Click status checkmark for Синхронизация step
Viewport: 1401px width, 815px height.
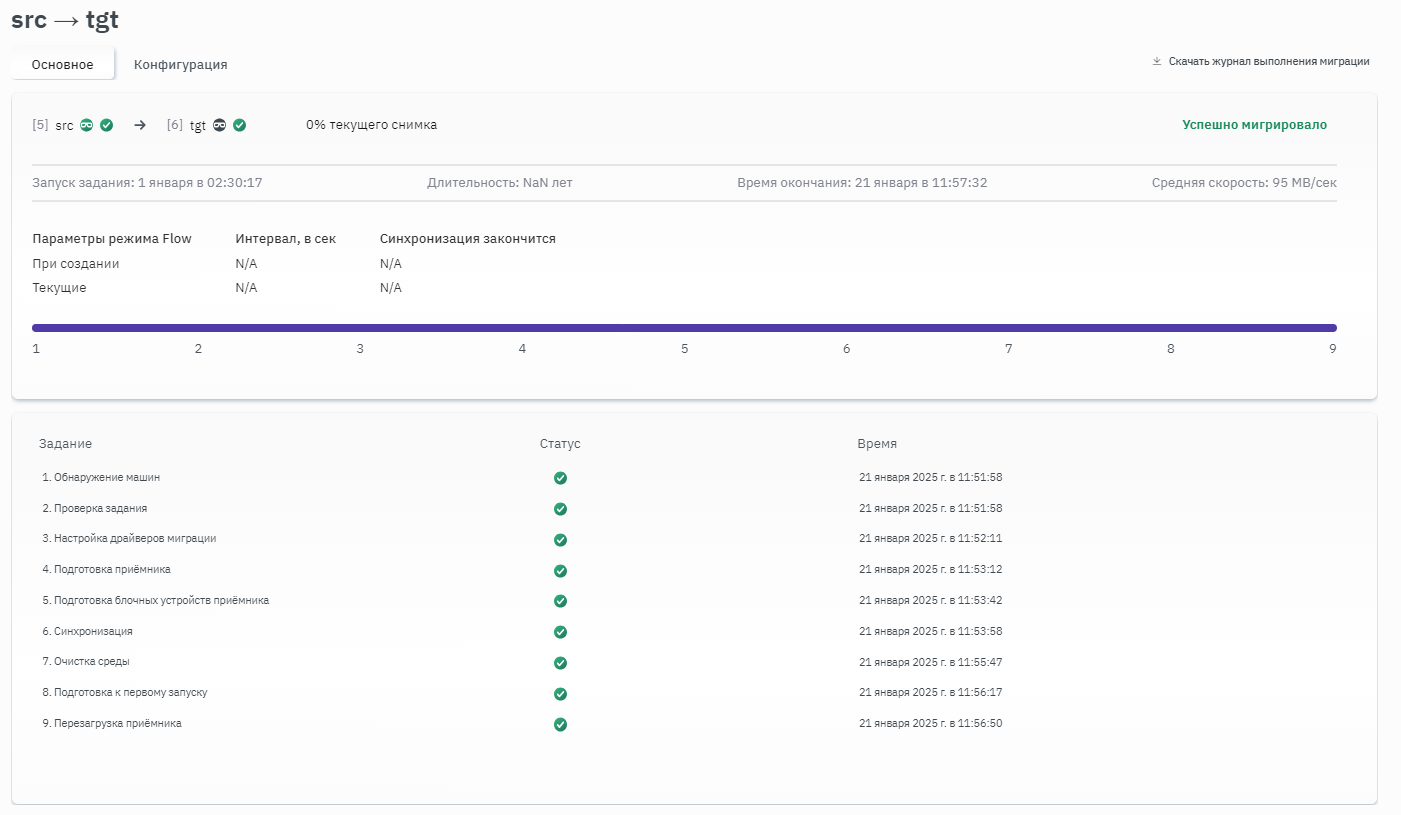pyautogui.click(x=560, y=632)
